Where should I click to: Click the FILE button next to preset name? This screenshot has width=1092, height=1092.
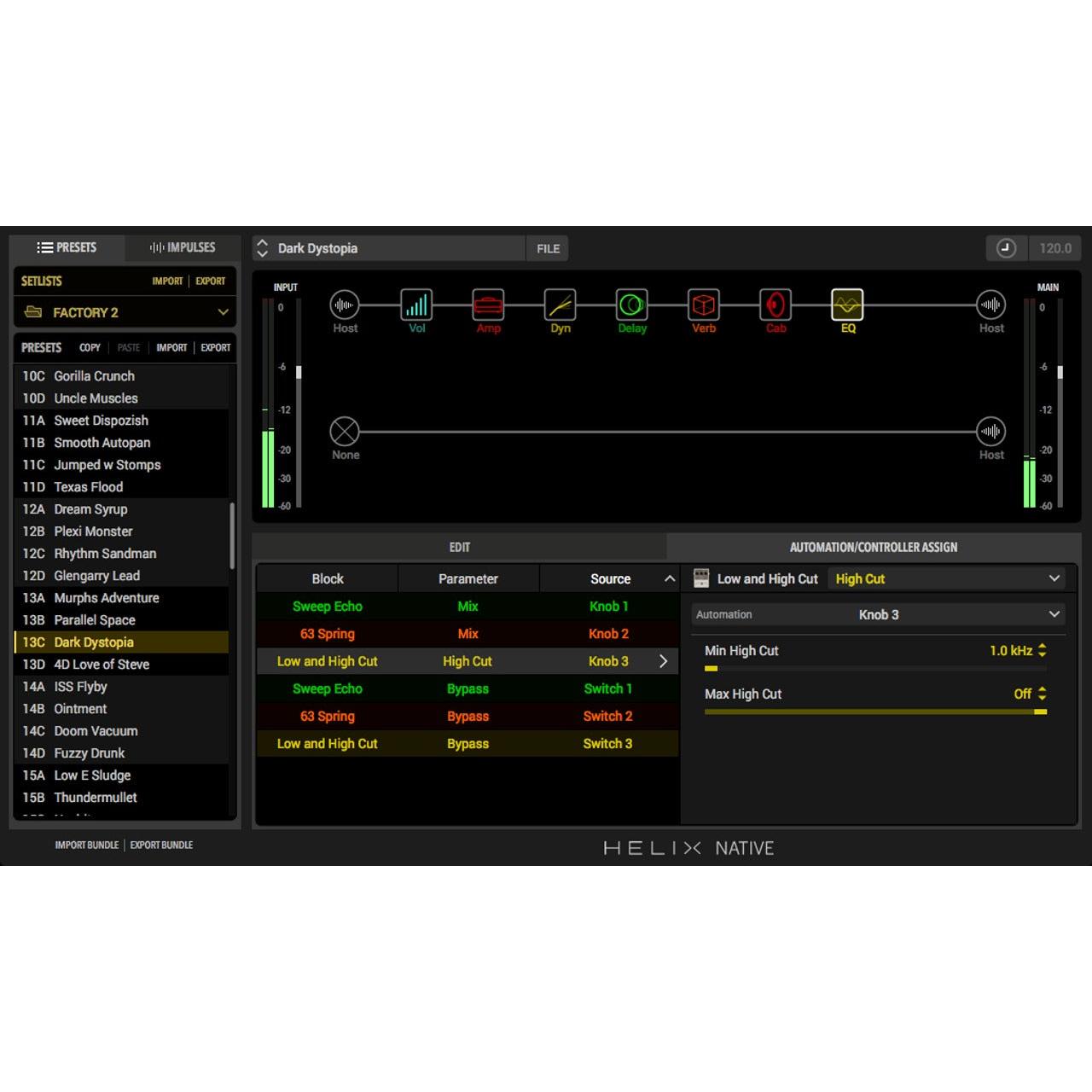coord(547,248)
